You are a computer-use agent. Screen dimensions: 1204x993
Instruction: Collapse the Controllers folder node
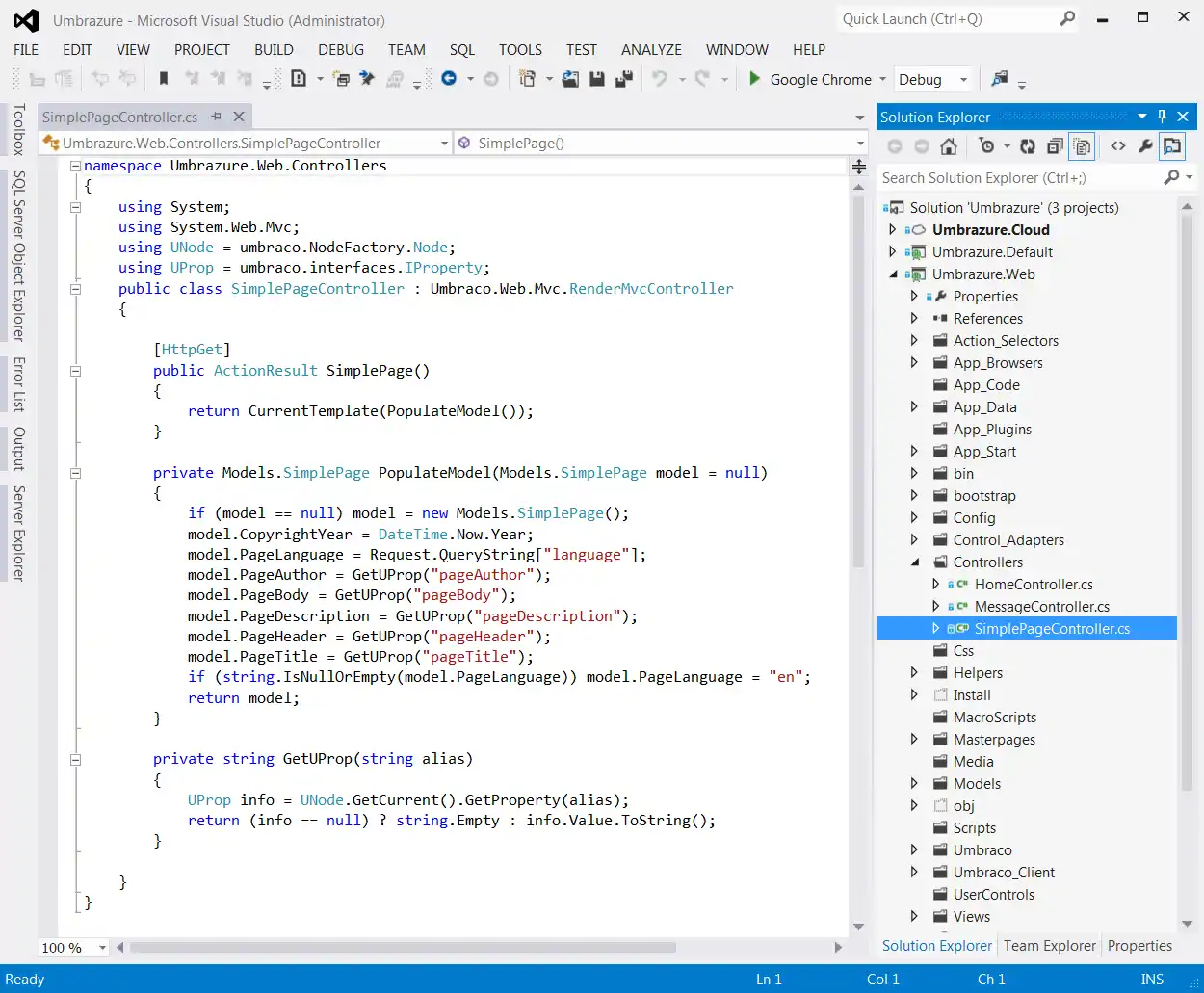point(914,562)
